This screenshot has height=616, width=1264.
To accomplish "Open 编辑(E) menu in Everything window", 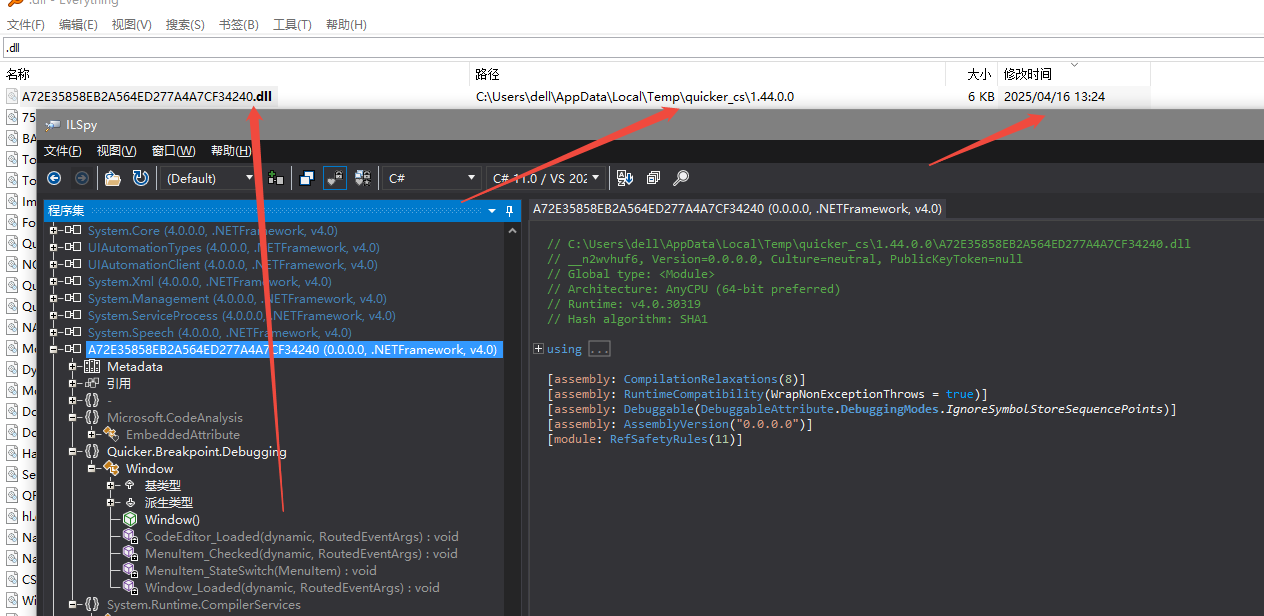I will [x=78, y=24].
